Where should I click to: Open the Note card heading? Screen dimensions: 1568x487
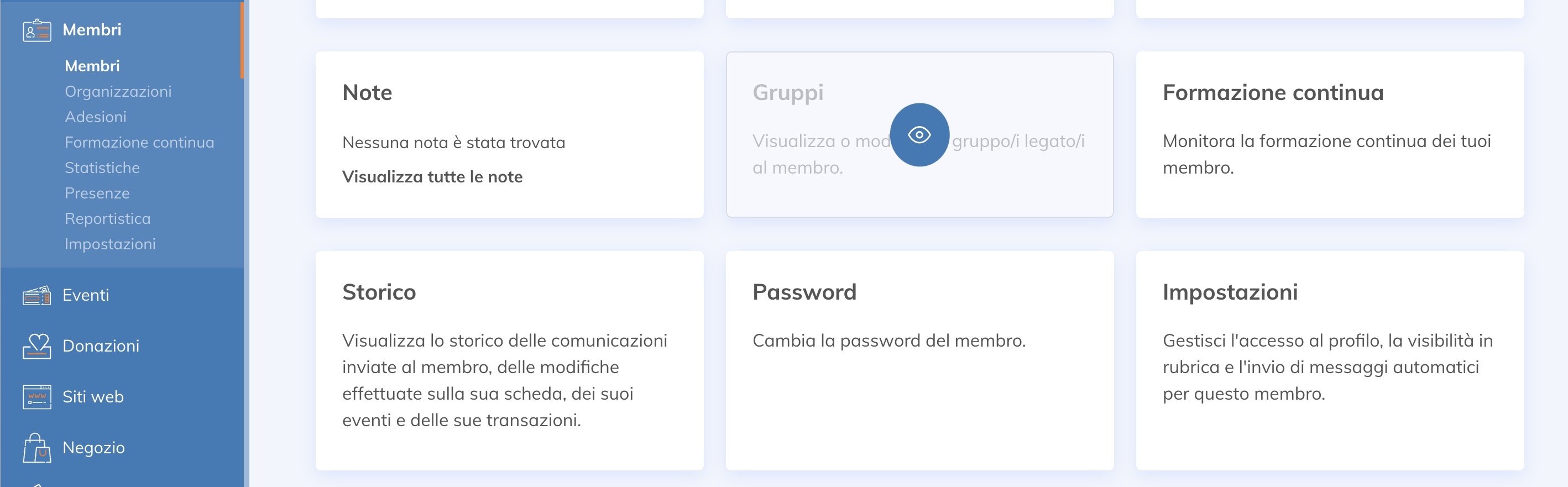click(367, 92)
